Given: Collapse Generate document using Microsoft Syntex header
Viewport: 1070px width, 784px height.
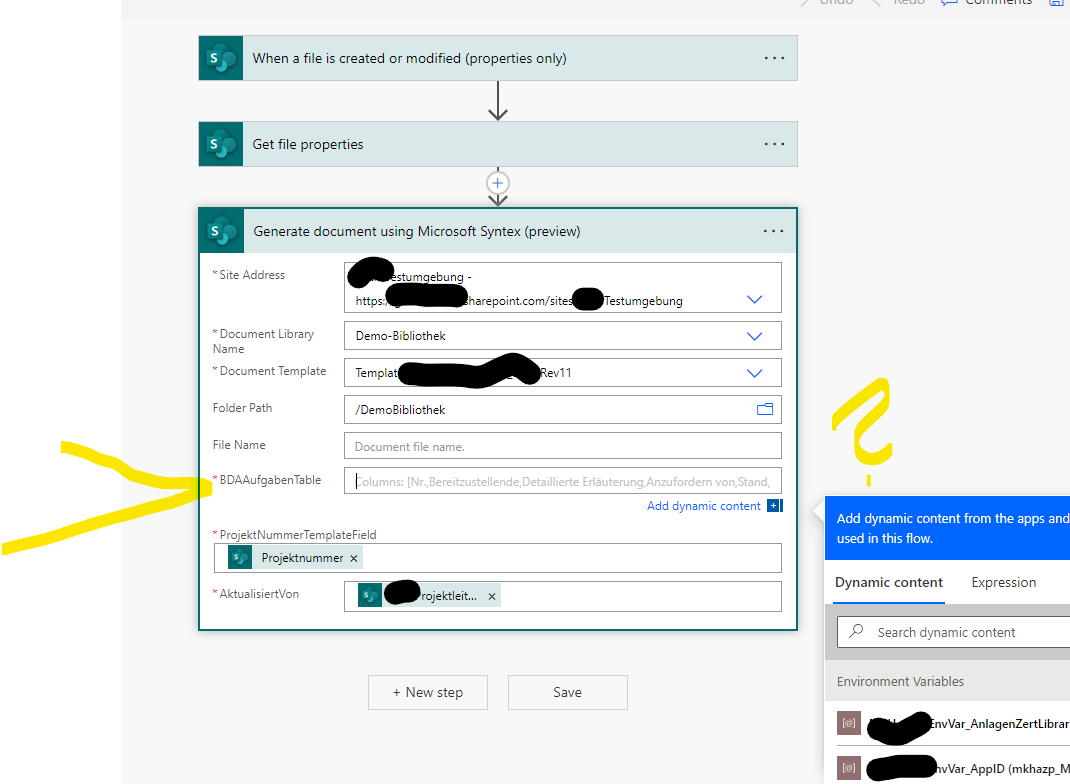Looking at the screenshot, I should [498, 231].
